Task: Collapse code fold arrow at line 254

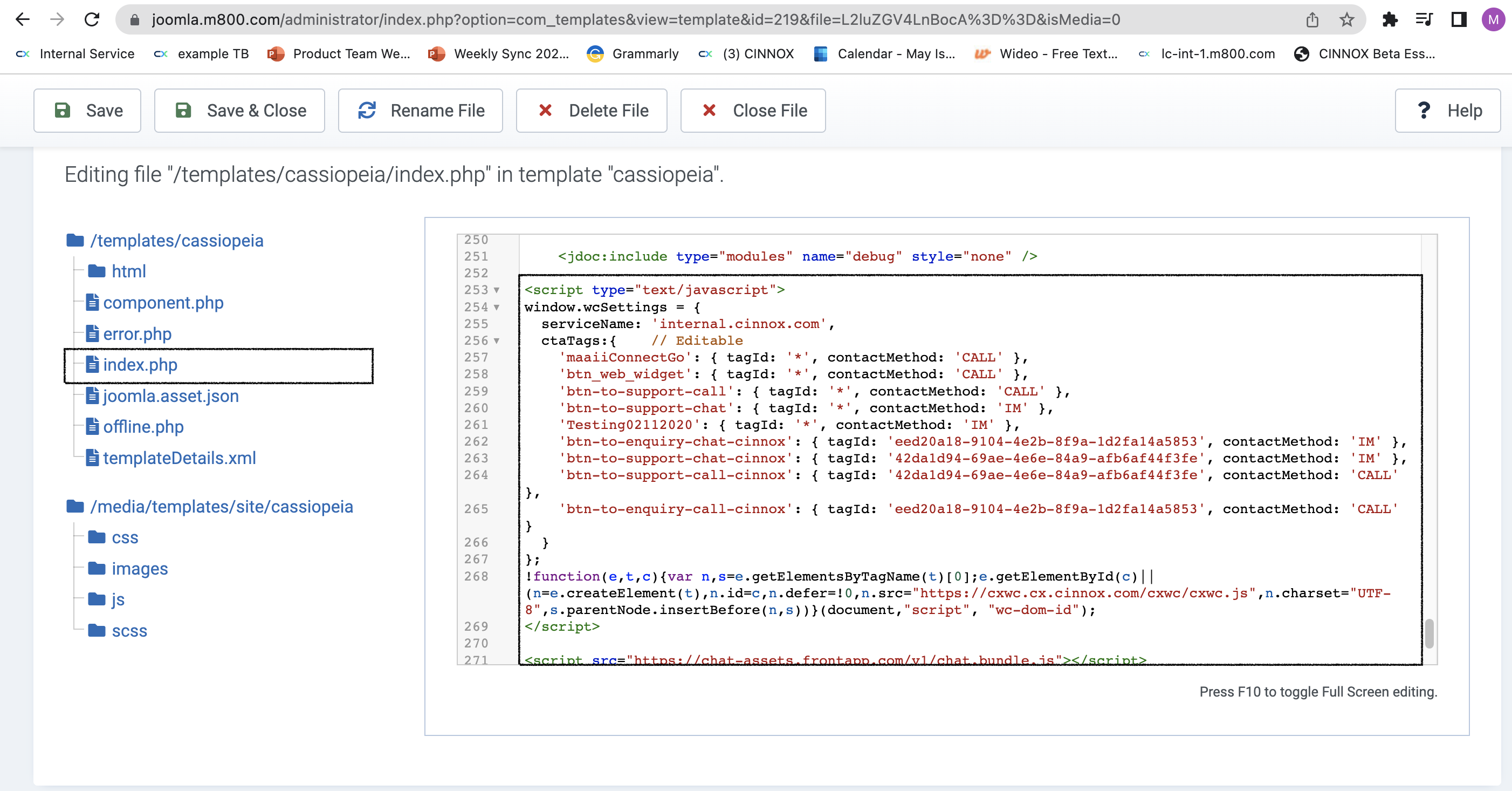Action: point(497,307)
